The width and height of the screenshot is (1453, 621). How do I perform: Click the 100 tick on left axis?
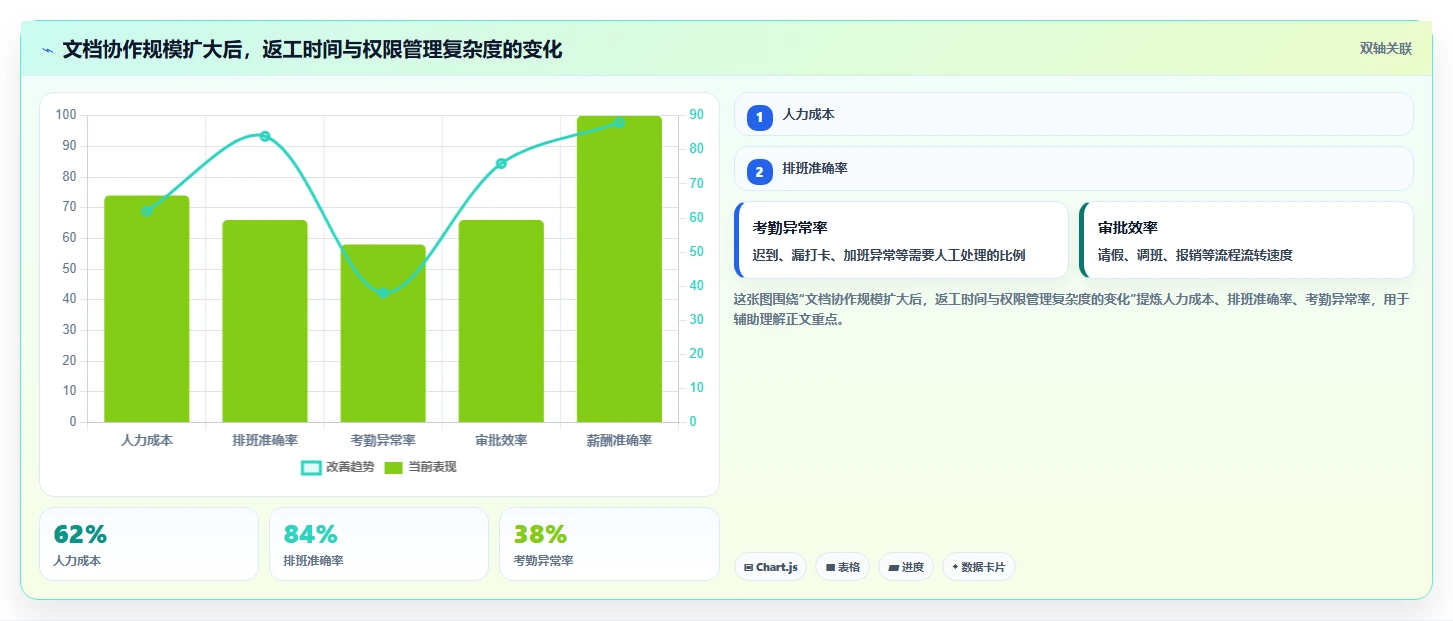[66, 116]
